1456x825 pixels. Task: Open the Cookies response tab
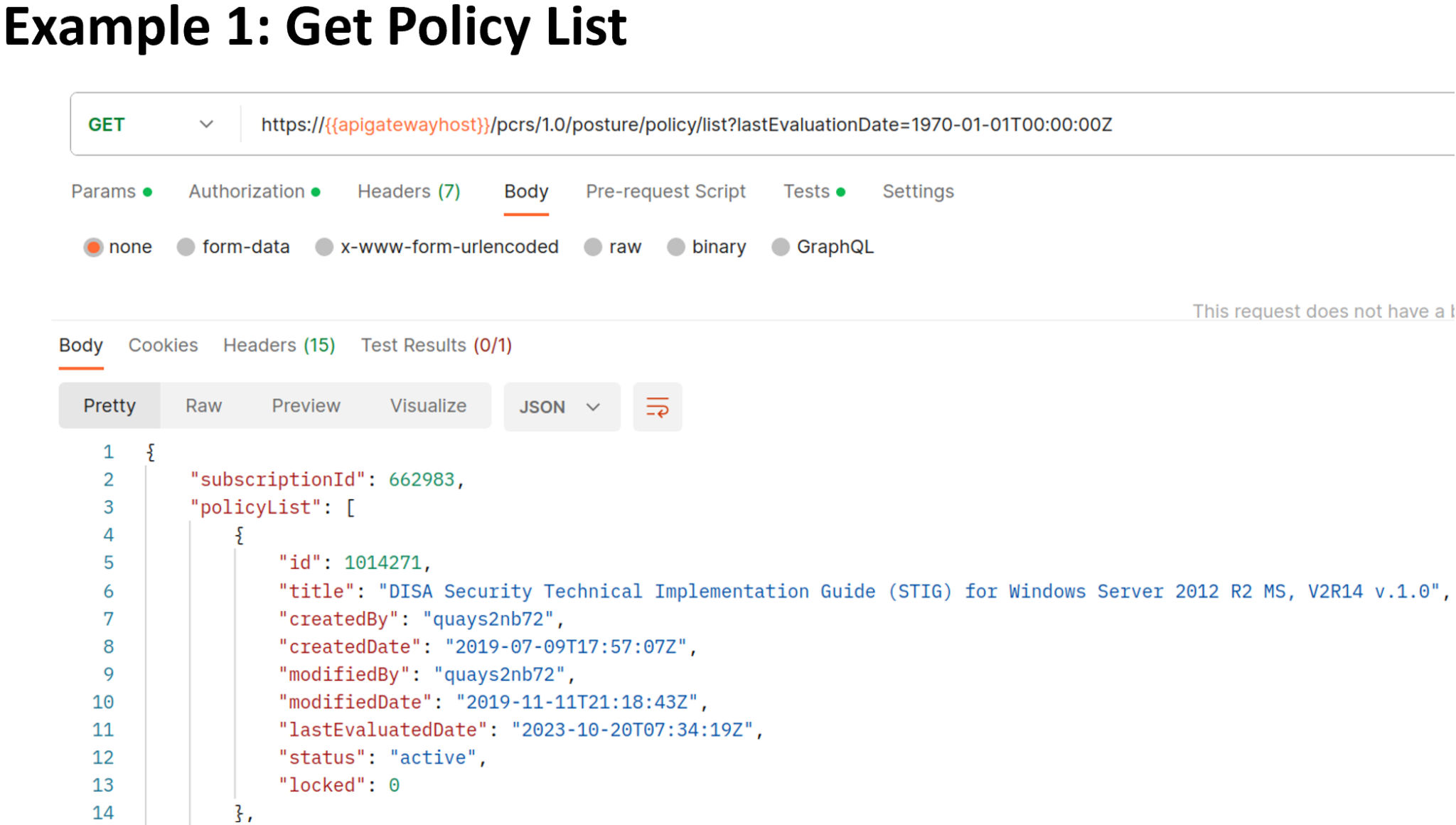pyautogui.click(x=163, y=345)
